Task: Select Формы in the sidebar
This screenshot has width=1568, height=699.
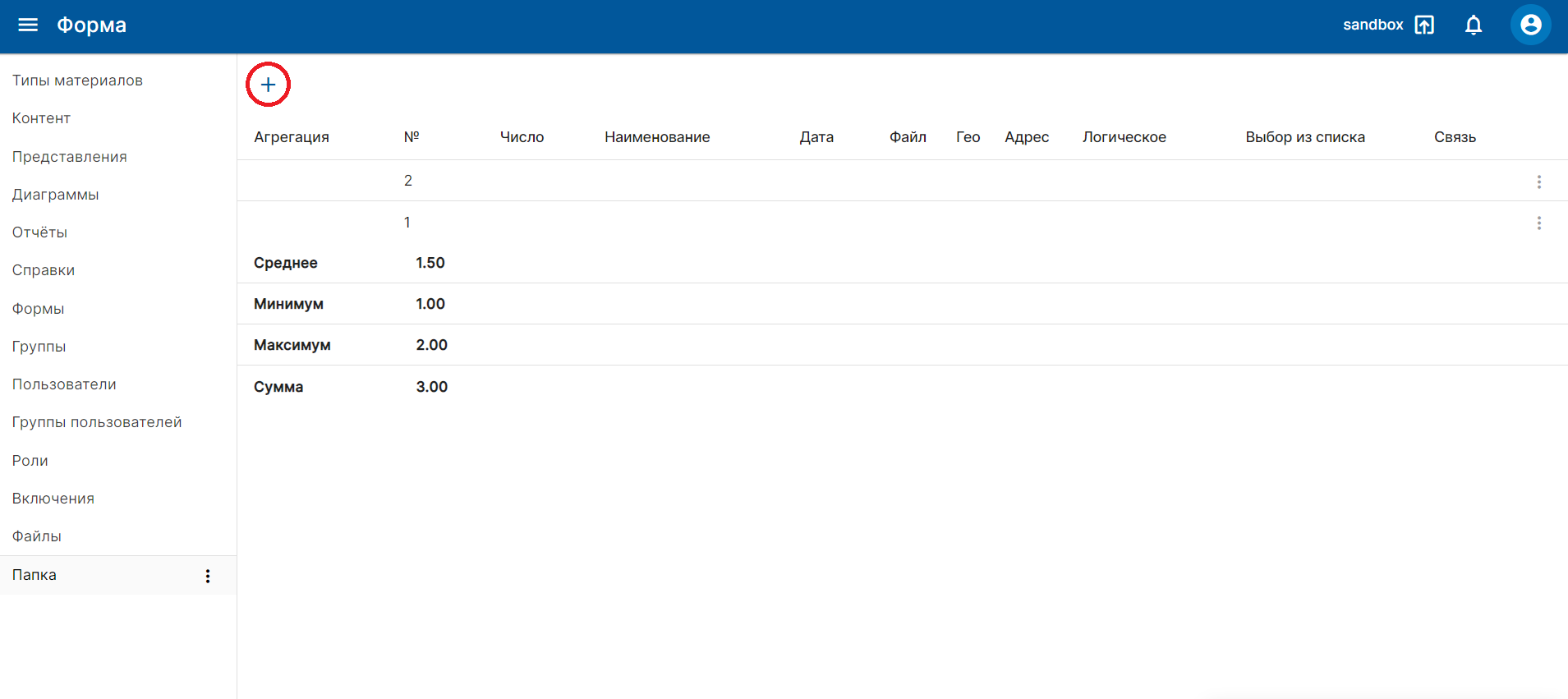Action: point(38,309)
